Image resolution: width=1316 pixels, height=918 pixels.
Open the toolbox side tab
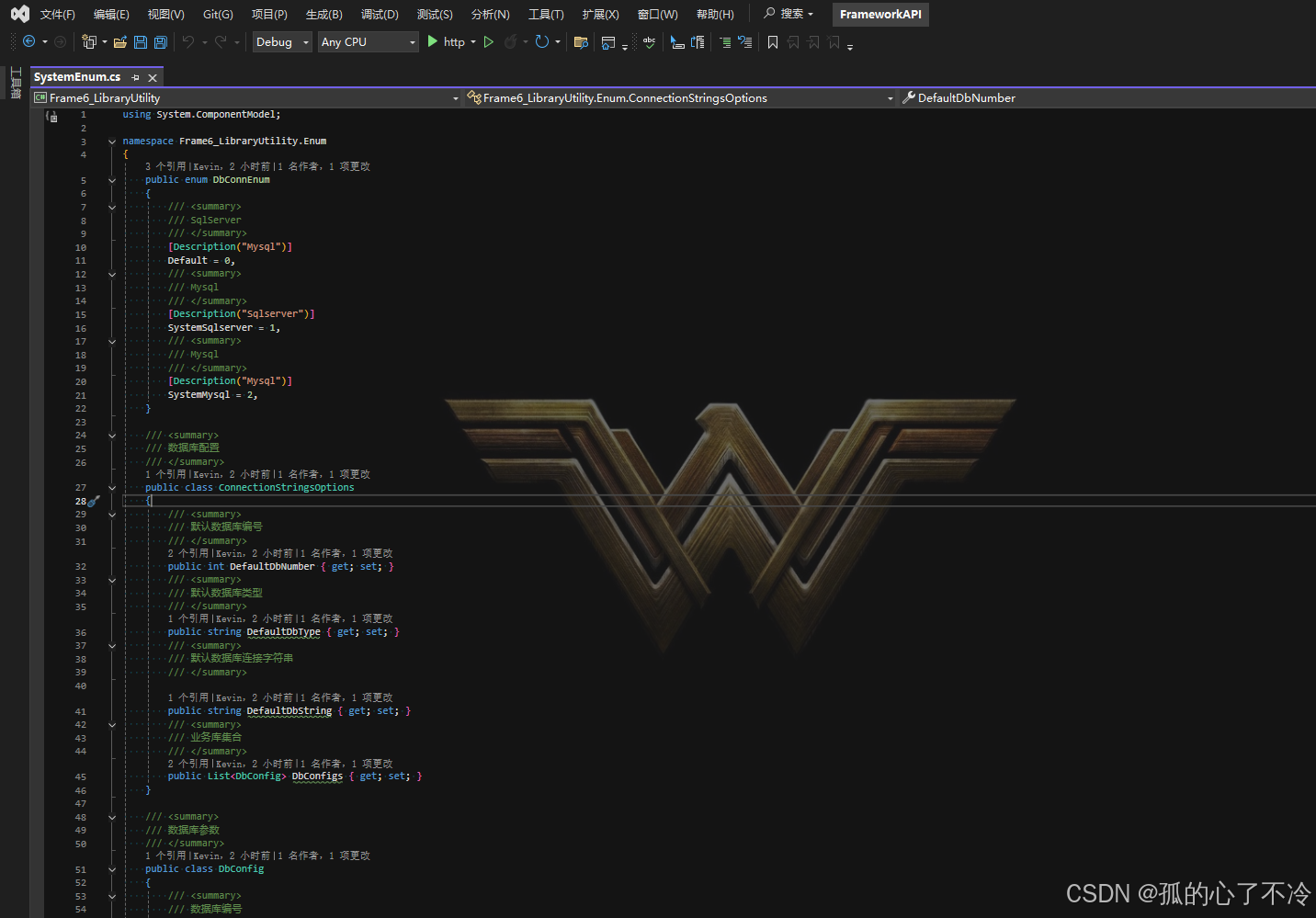pos(16,84)
